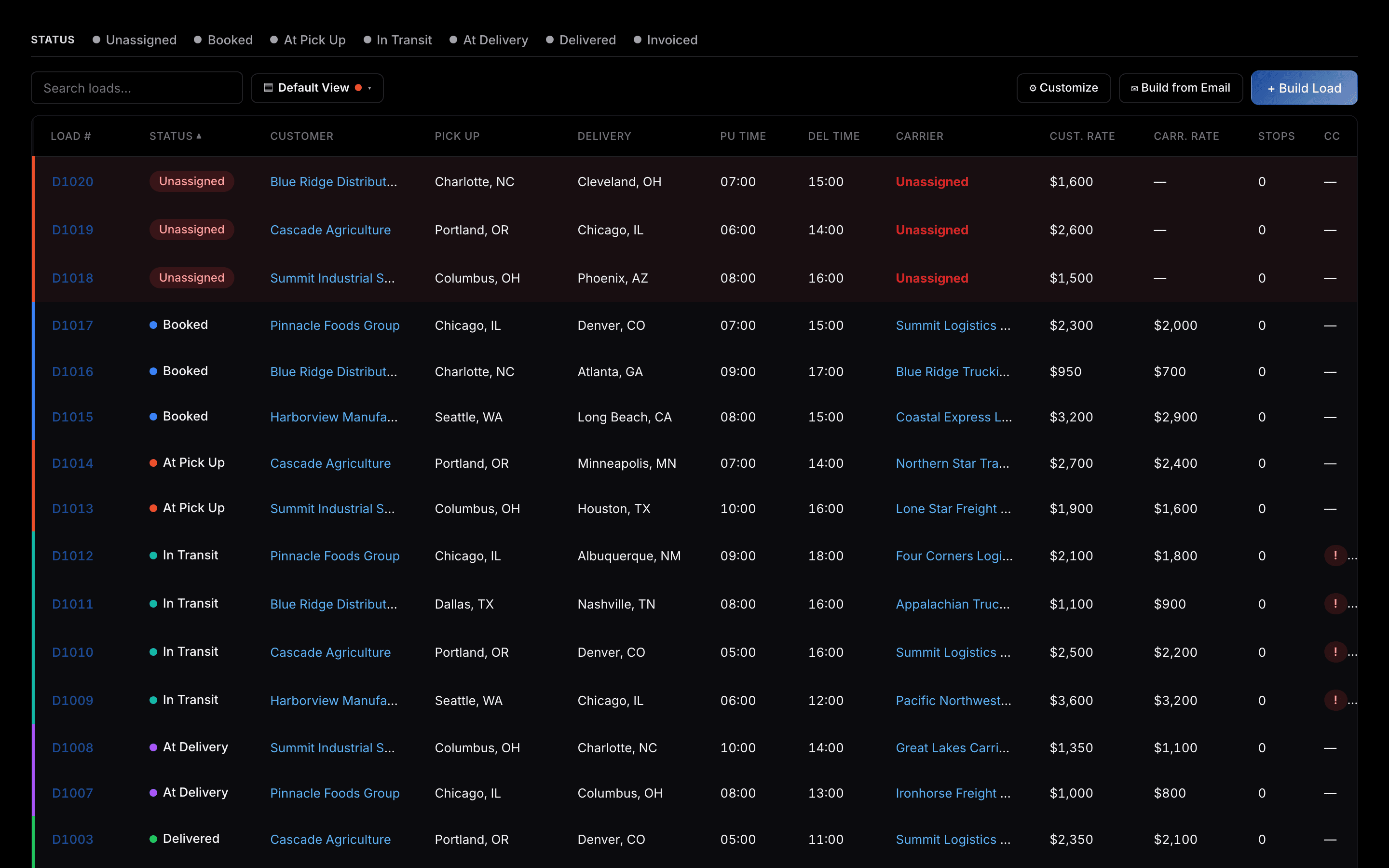Sort by Pick Up column header
This screenshot has height=868, width=1389.
tap(457, 136)
